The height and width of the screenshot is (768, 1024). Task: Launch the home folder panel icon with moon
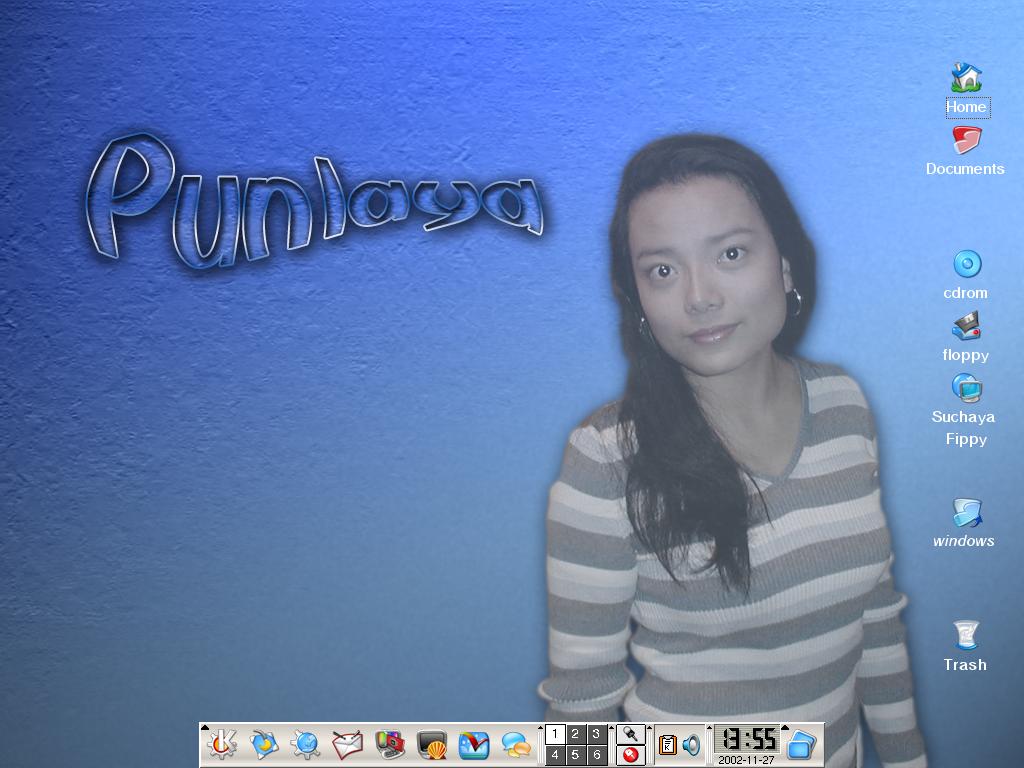coord(264,744)
